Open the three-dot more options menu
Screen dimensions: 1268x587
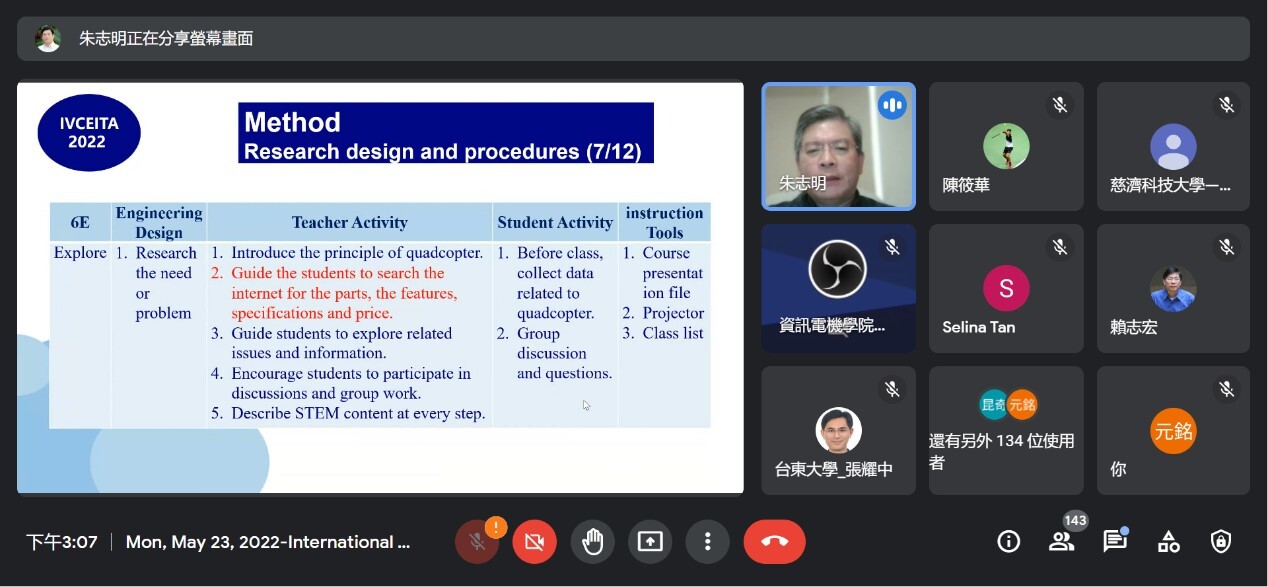pyautogui.click(x=707, y=542)
